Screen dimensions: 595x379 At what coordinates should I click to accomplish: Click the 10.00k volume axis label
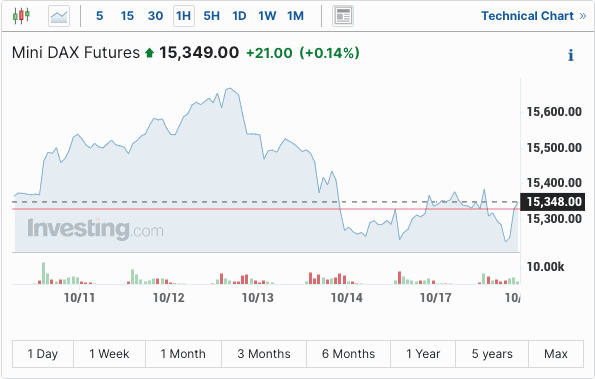coord(546,267)
